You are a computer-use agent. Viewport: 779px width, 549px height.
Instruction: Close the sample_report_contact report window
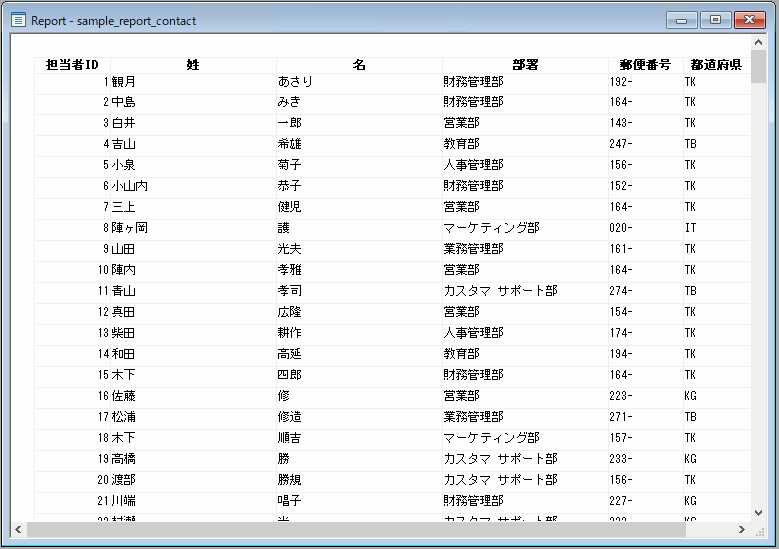(x=748, y=20)
